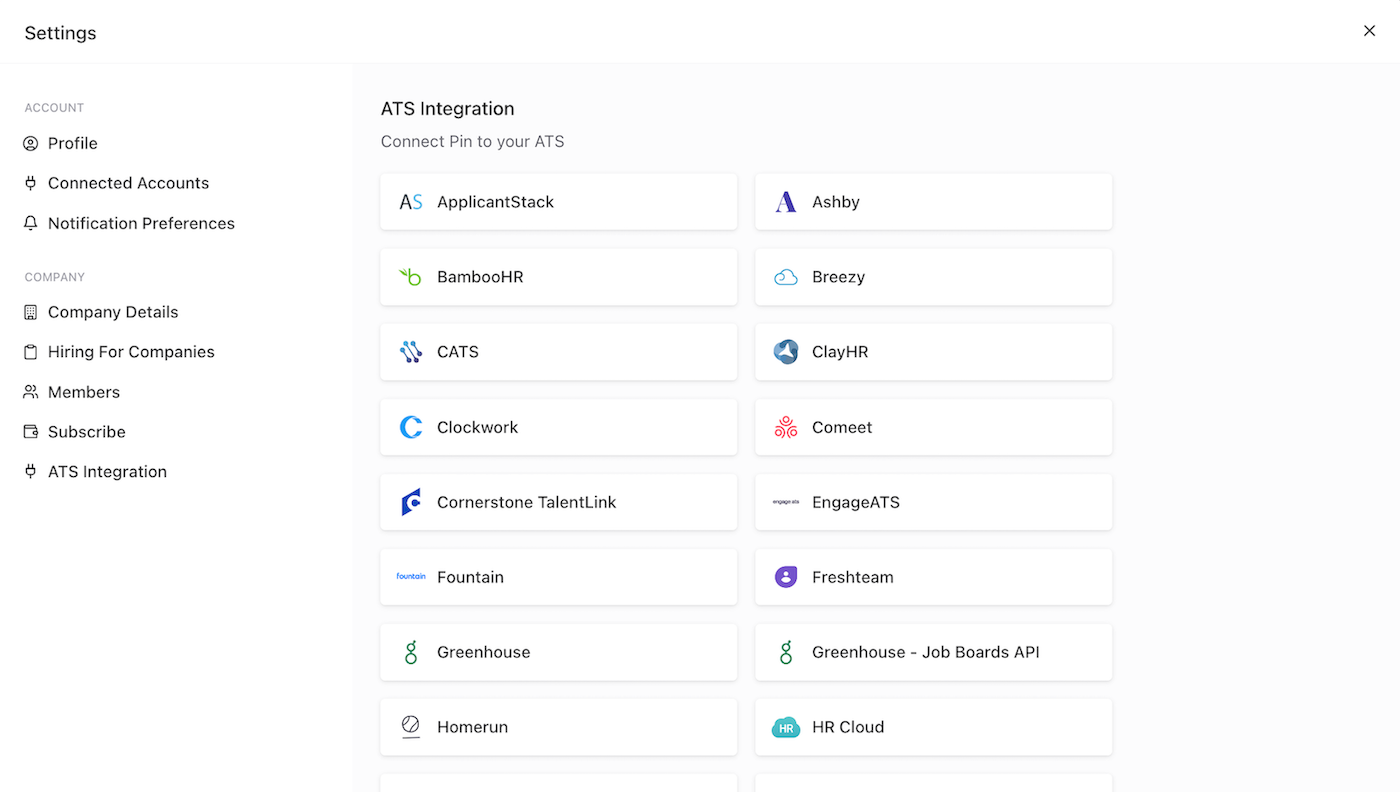Choose the Fountain integration card
This screenshot has width=1400, height=792.
pos(559,577)
